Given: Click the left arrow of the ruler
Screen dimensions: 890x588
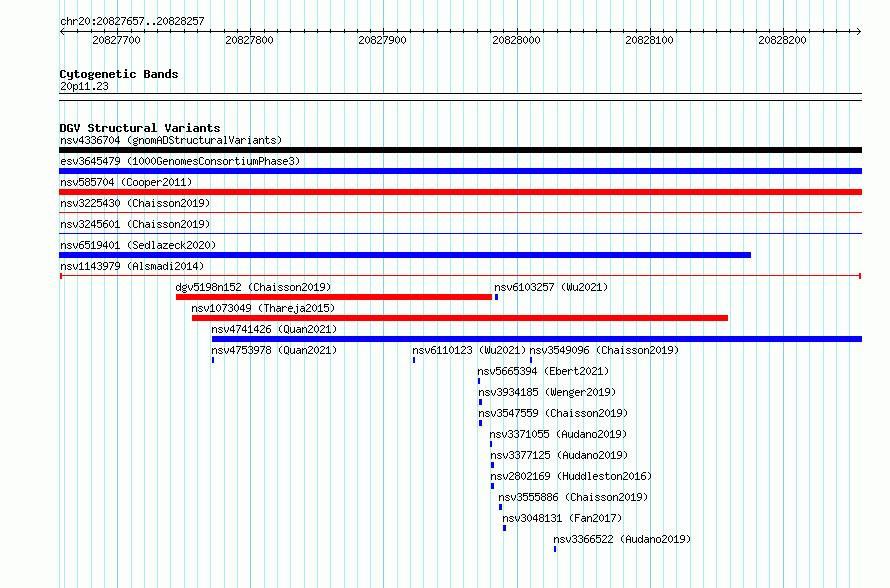Looking at the screenshot, I should pyautogui.click(x=62, y=32).
